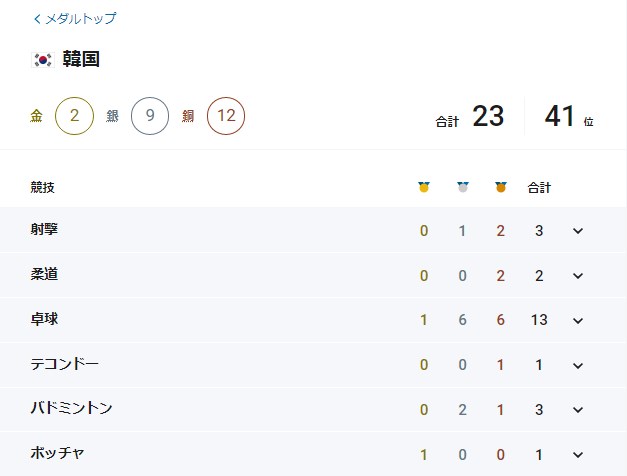Click the gold medal column icon
Screen dimensions: 627x476
click(x=424, y=187)
